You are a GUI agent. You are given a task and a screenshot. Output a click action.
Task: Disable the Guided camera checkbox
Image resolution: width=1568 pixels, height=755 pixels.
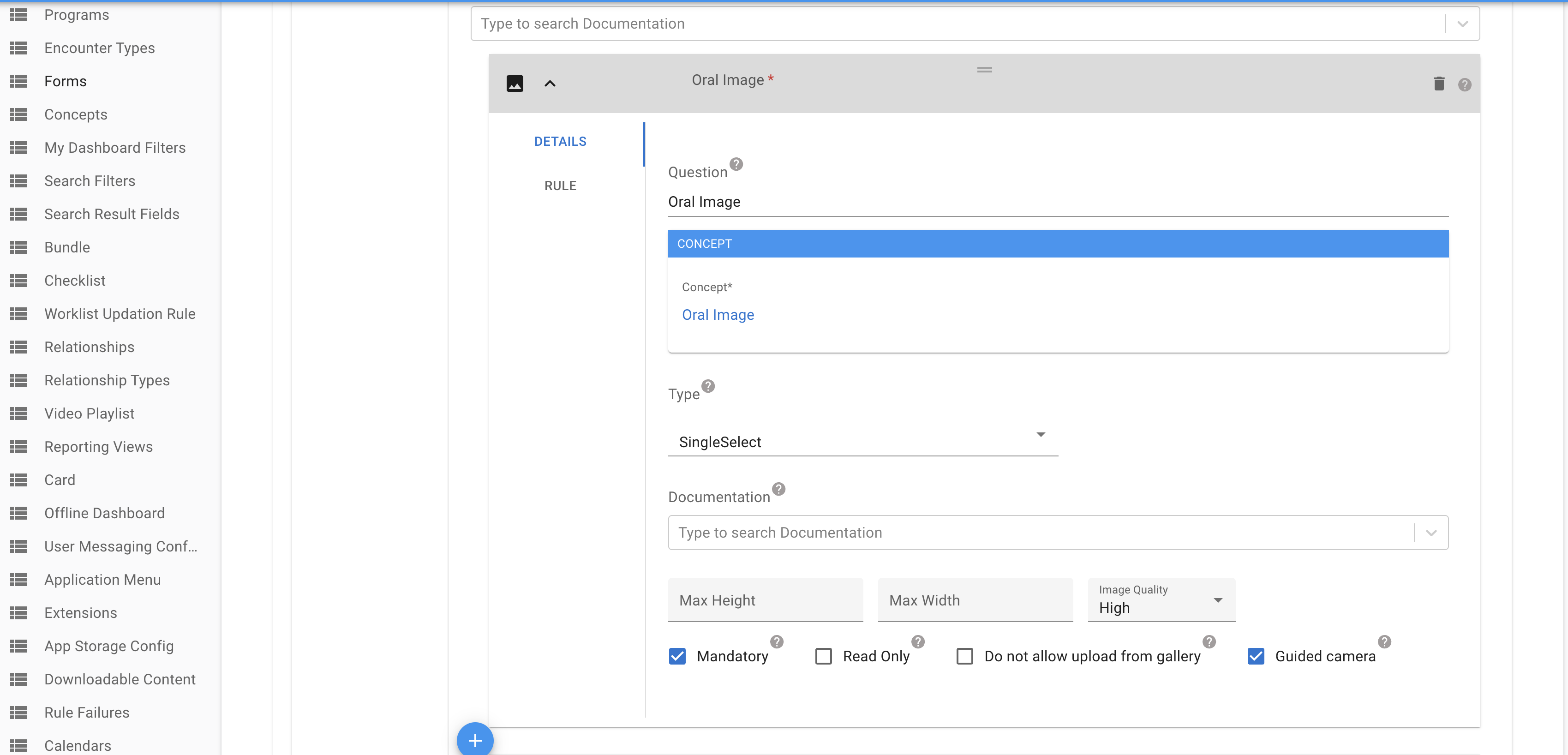[1256, 656]
